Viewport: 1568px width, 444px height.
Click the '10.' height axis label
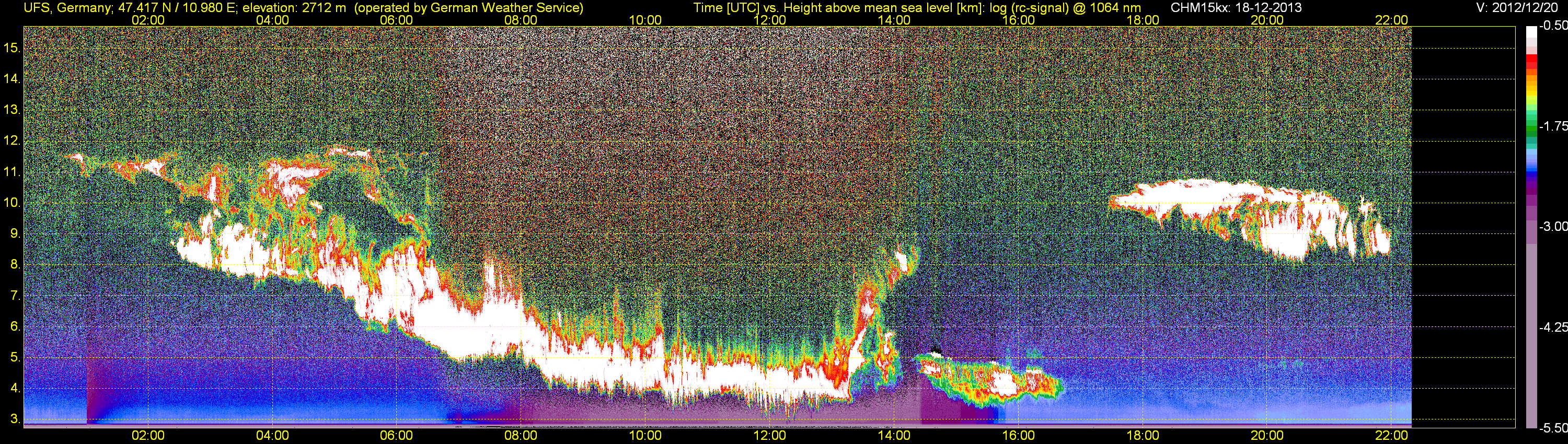point(12,203)
